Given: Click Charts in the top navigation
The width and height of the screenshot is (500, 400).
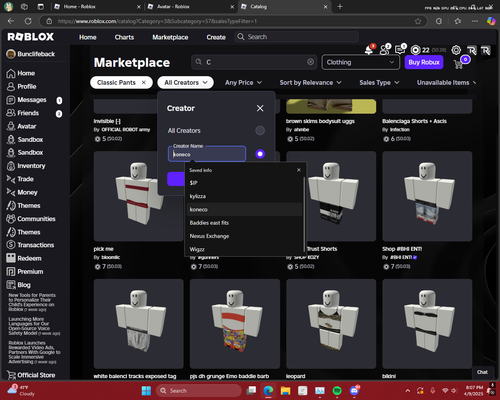Looking at the screenshot, I should click(124, 37).
